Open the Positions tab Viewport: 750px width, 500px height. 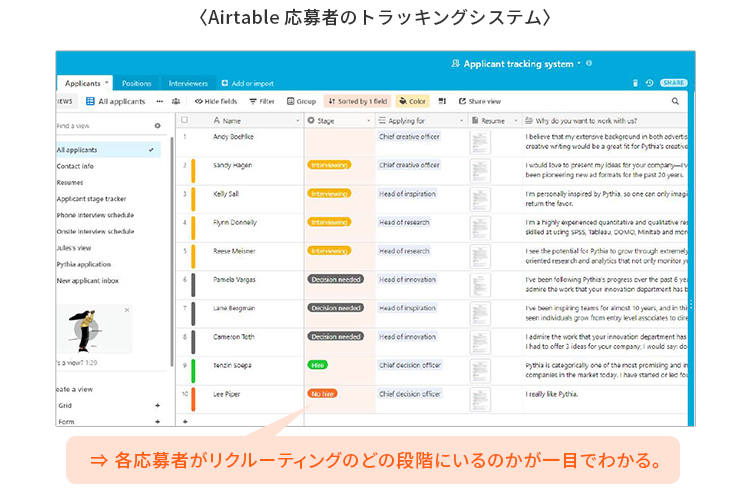click(136, 83)
